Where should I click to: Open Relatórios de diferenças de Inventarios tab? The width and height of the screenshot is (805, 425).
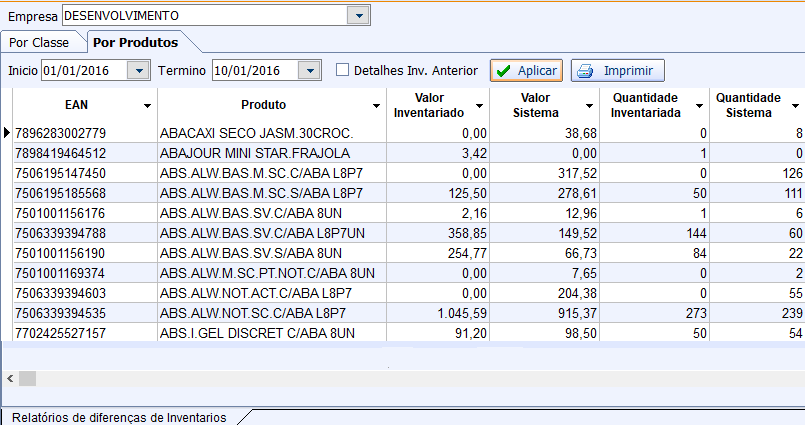(x=118, y=417)
